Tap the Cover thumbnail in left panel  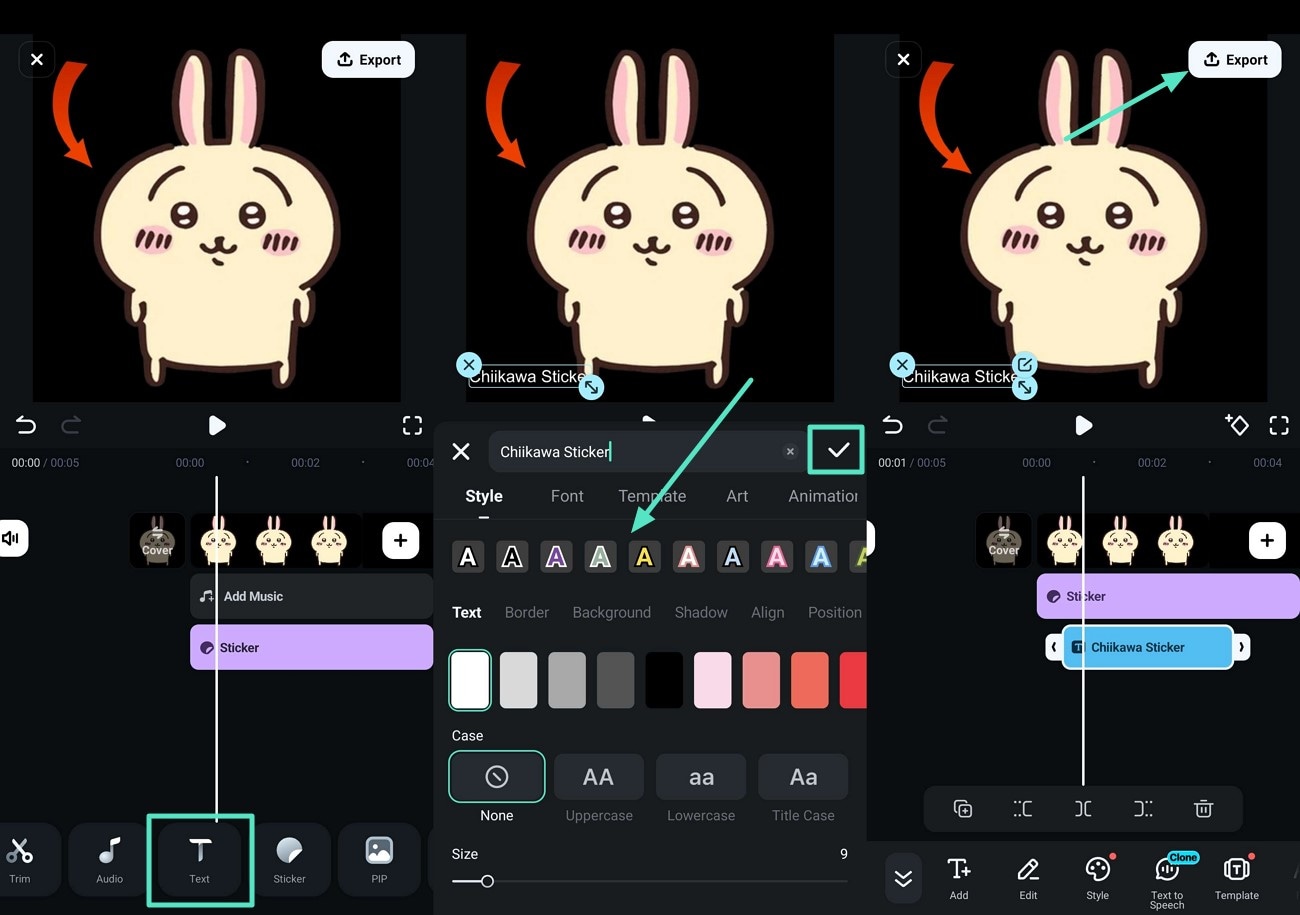pos(157,541)
